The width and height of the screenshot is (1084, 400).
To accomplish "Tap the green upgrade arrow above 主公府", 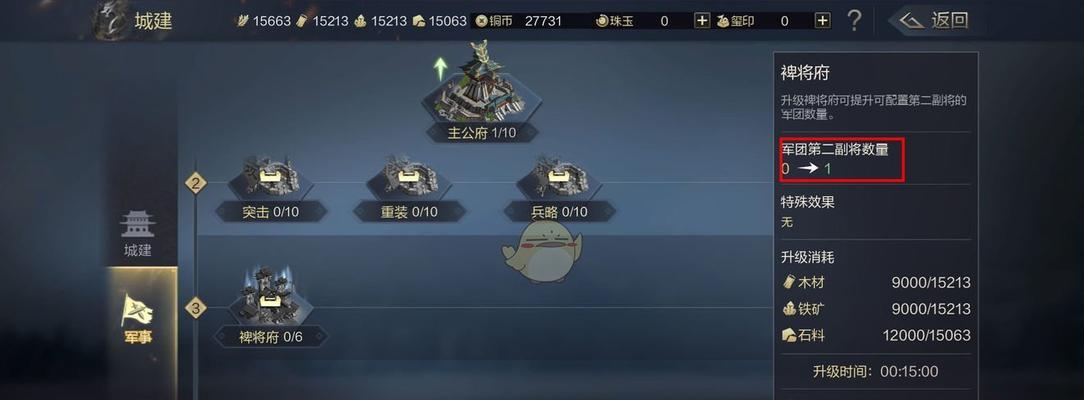I will (440, 69).
